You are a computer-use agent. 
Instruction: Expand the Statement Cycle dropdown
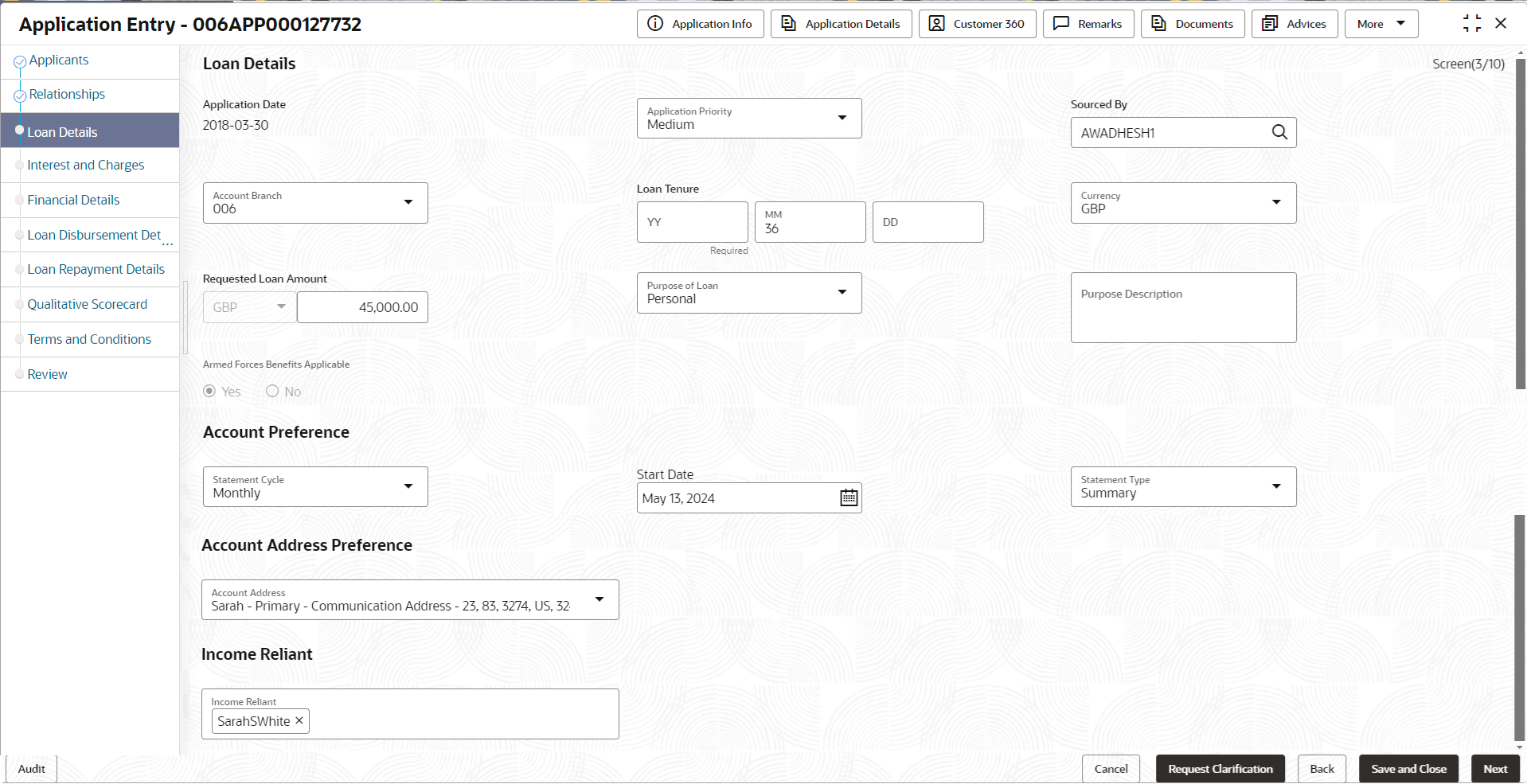click(x=408, y=486)
